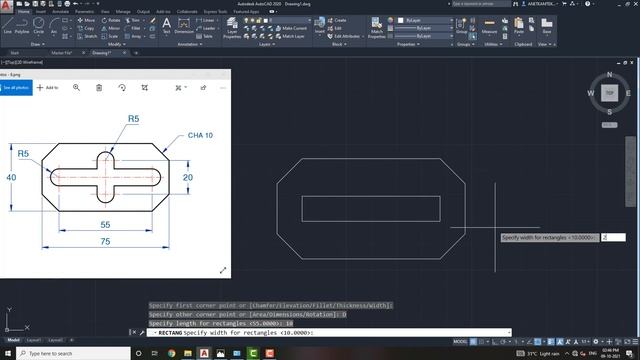This screenshot has height=360, width=640.
Task: Click the Array command
Action: tap(133, 36)
